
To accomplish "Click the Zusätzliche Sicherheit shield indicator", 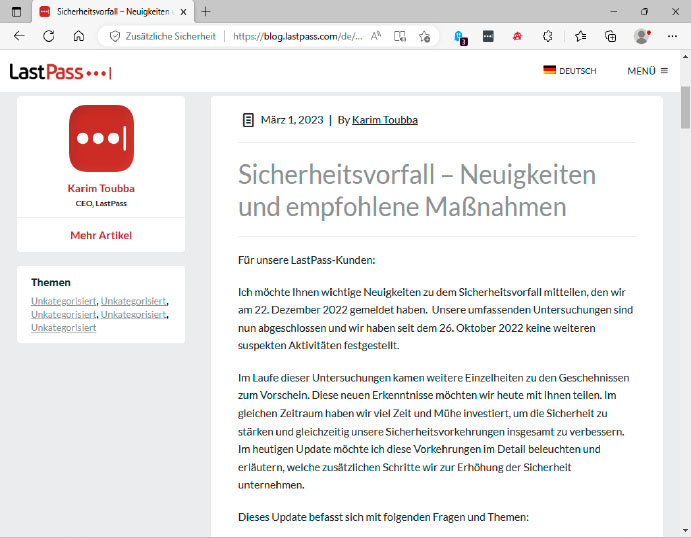I will point(163,36).
